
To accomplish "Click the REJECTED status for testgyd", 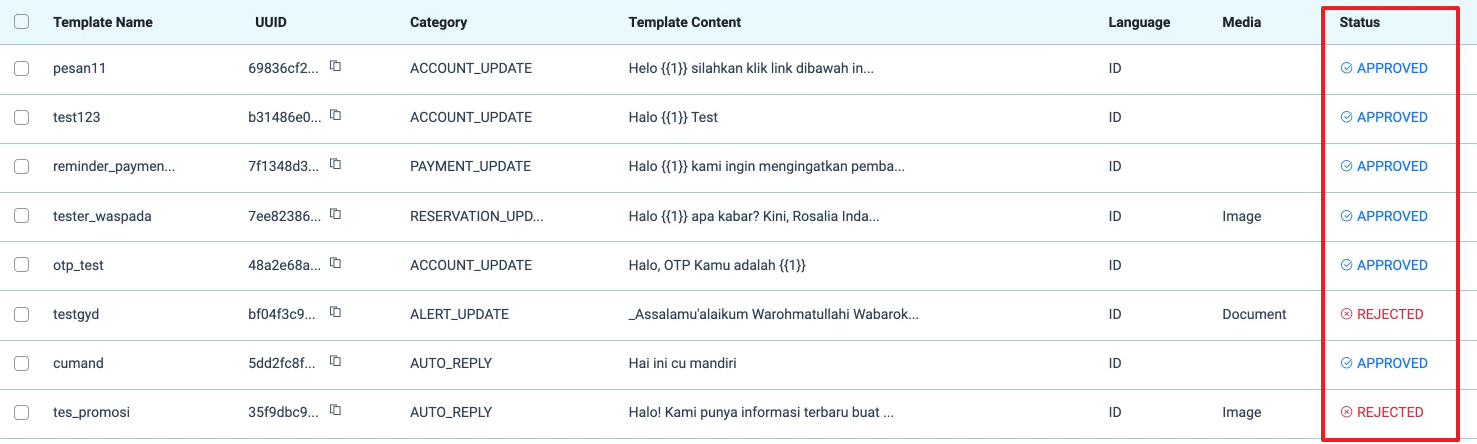I will pos(1382,314).
